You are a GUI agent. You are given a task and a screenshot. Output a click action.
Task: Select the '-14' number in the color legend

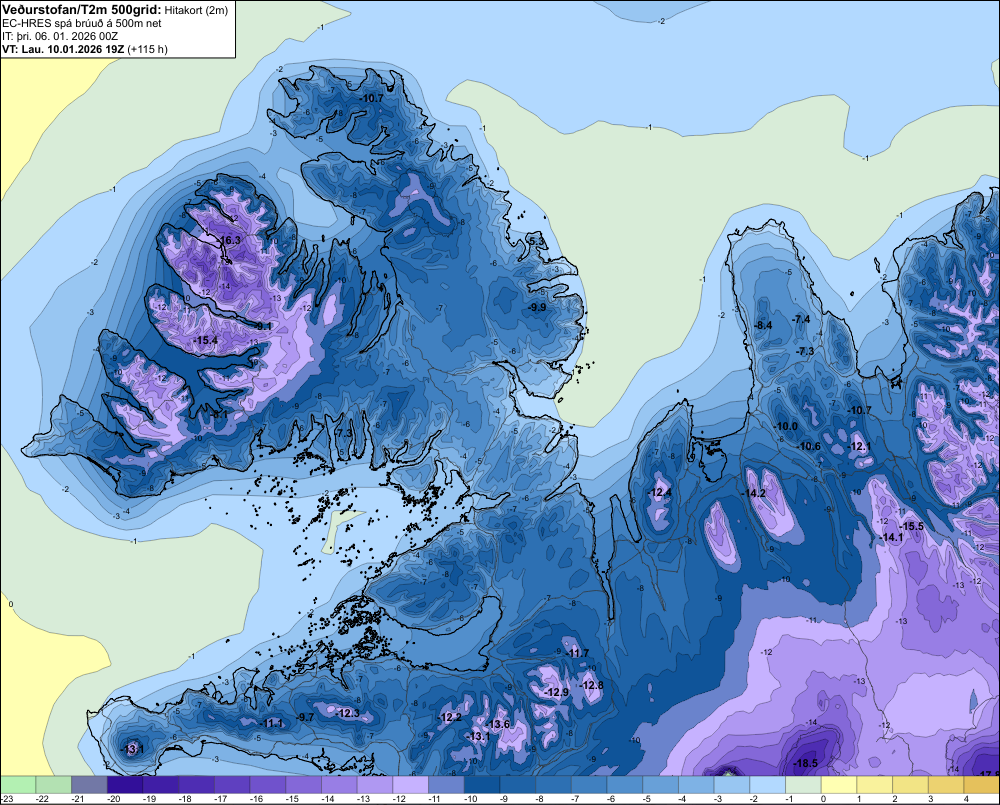click(328, 799)
